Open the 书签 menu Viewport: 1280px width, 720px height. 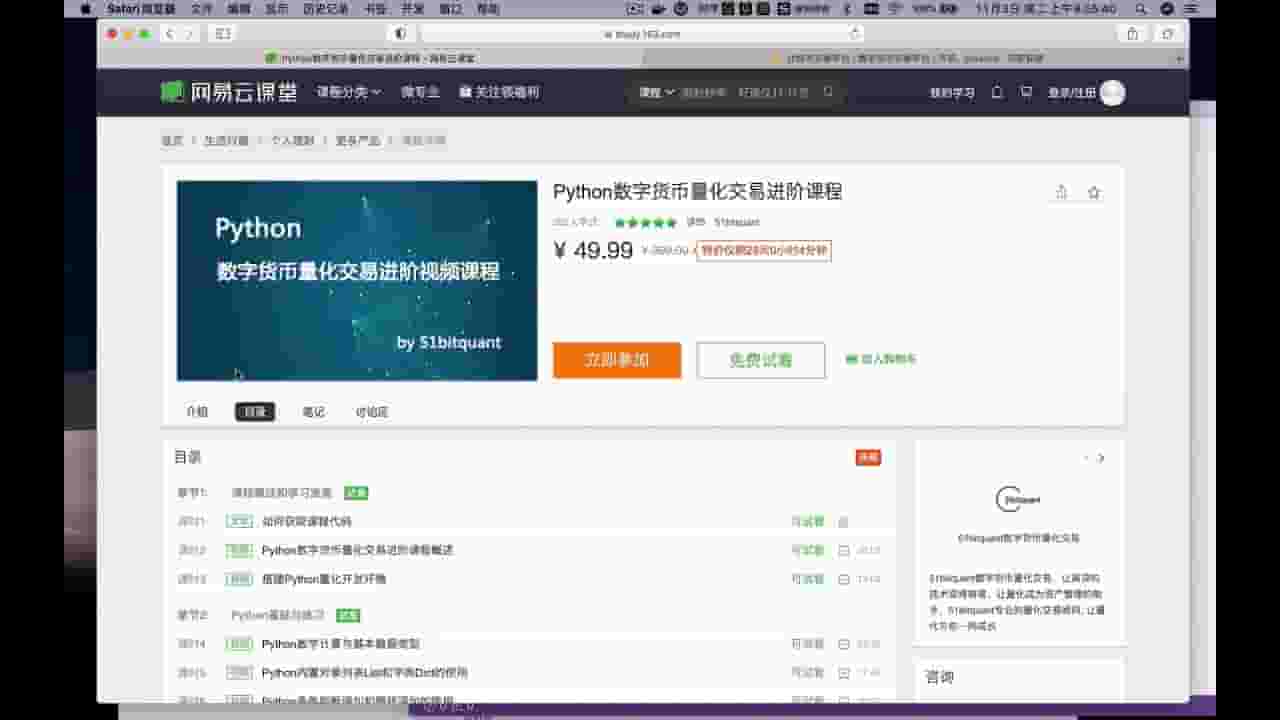[x=375, y=9]
